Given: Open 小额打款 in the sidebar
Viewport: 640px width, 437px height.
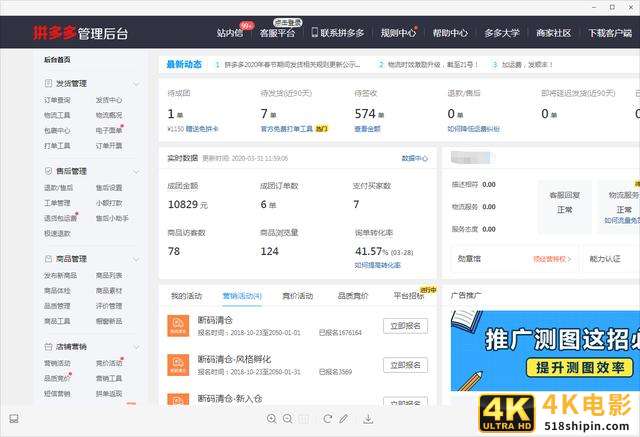Looking at the screenshot, I should (x=109, y=203).
